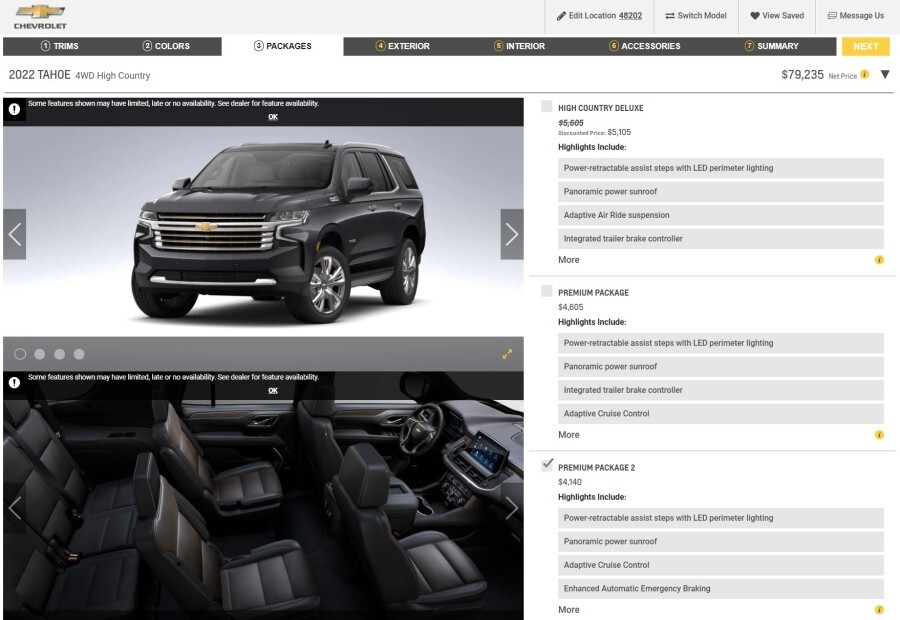Click Adaptive Air Ride suspension highlight
Image resolution: width=900 pixels, height=620 pixels.
pos(720,215)
